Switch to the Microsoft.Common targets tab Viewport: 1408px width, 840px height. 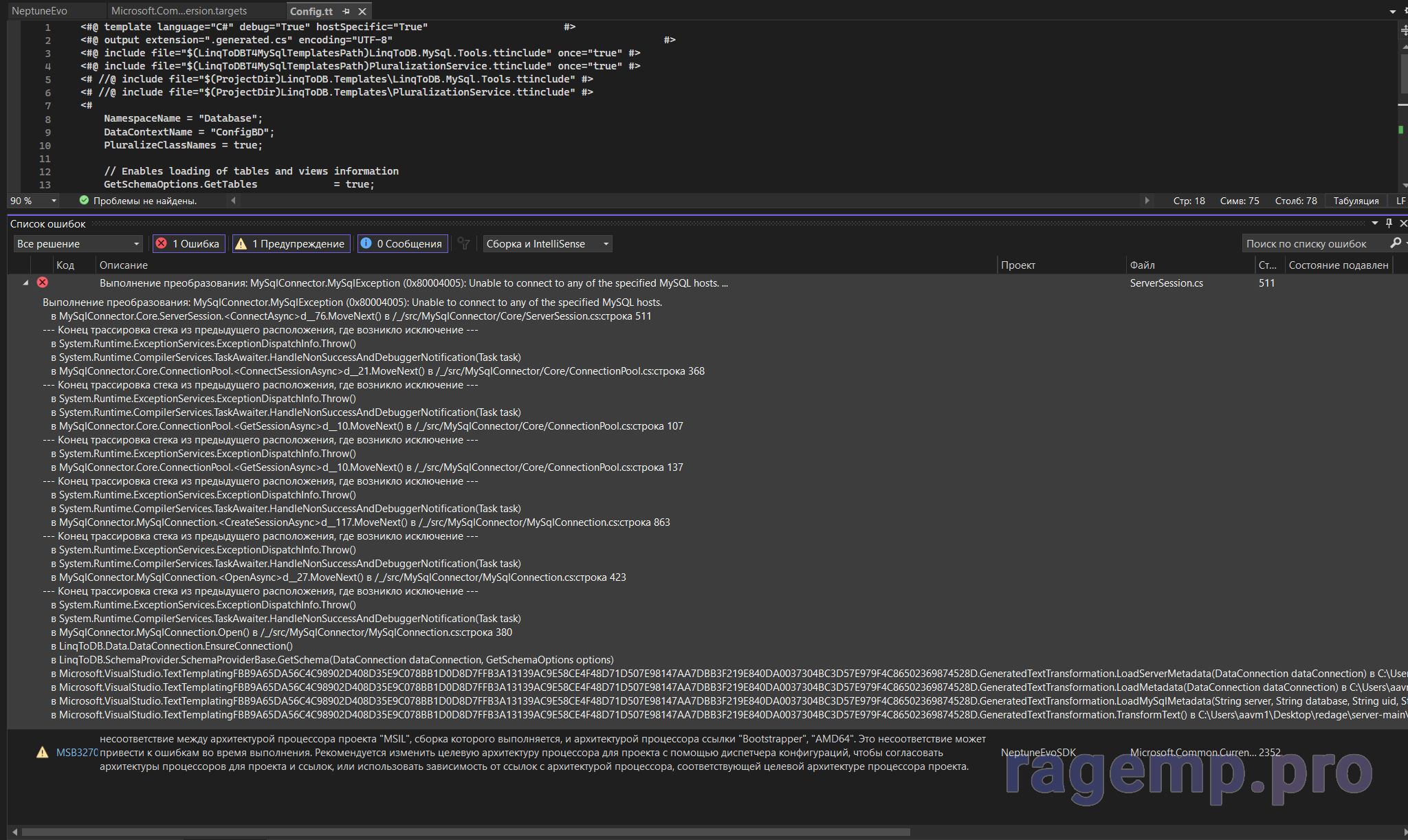(179, 11)
